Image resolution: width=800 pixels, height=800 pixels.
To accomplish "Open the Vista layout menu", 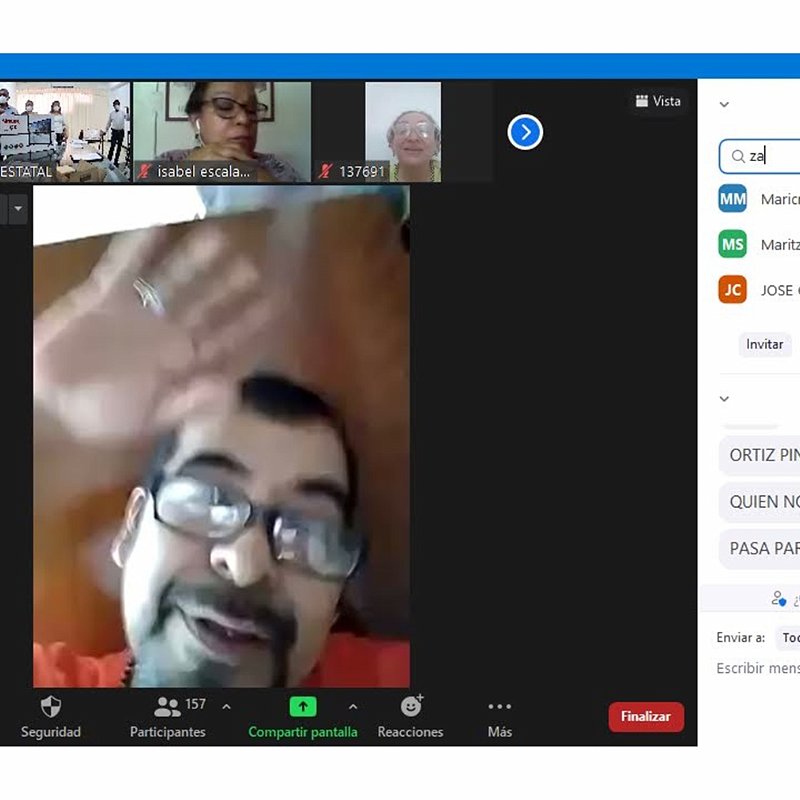I will [x=657, y=101].
